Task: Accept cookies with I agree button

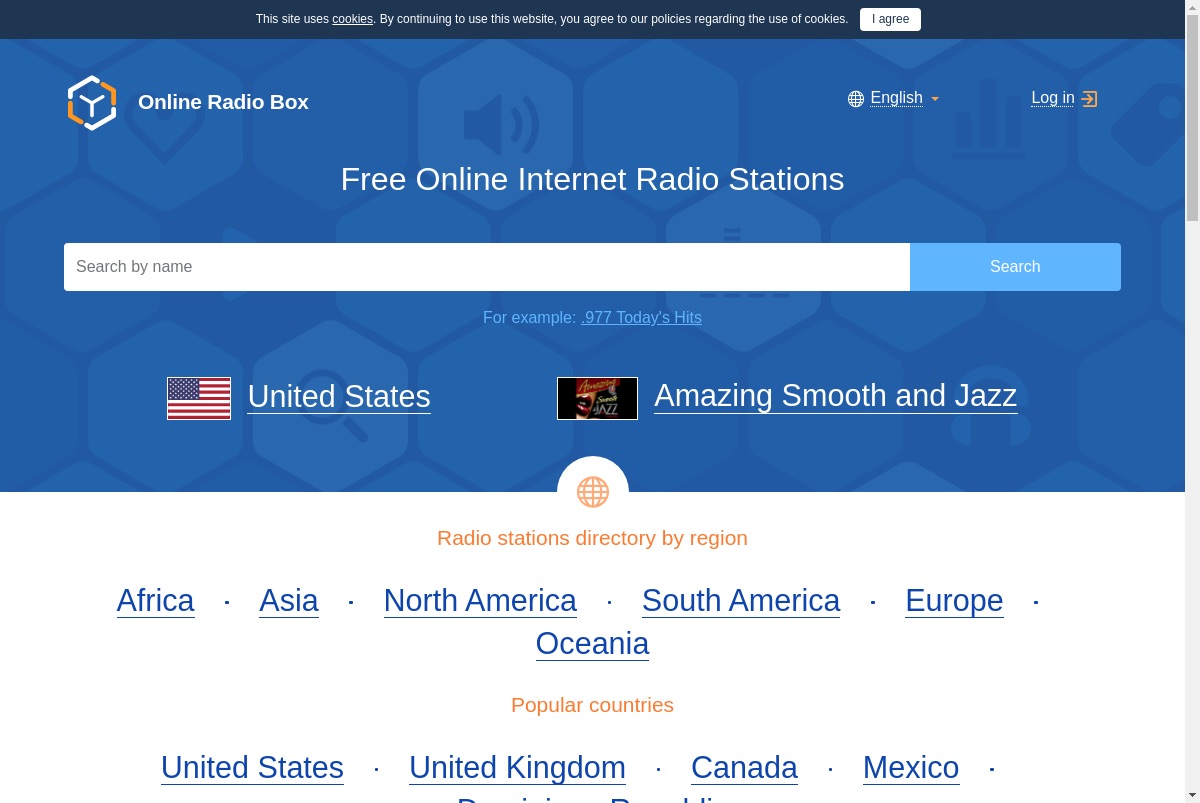Action: (x=890, y=19)
